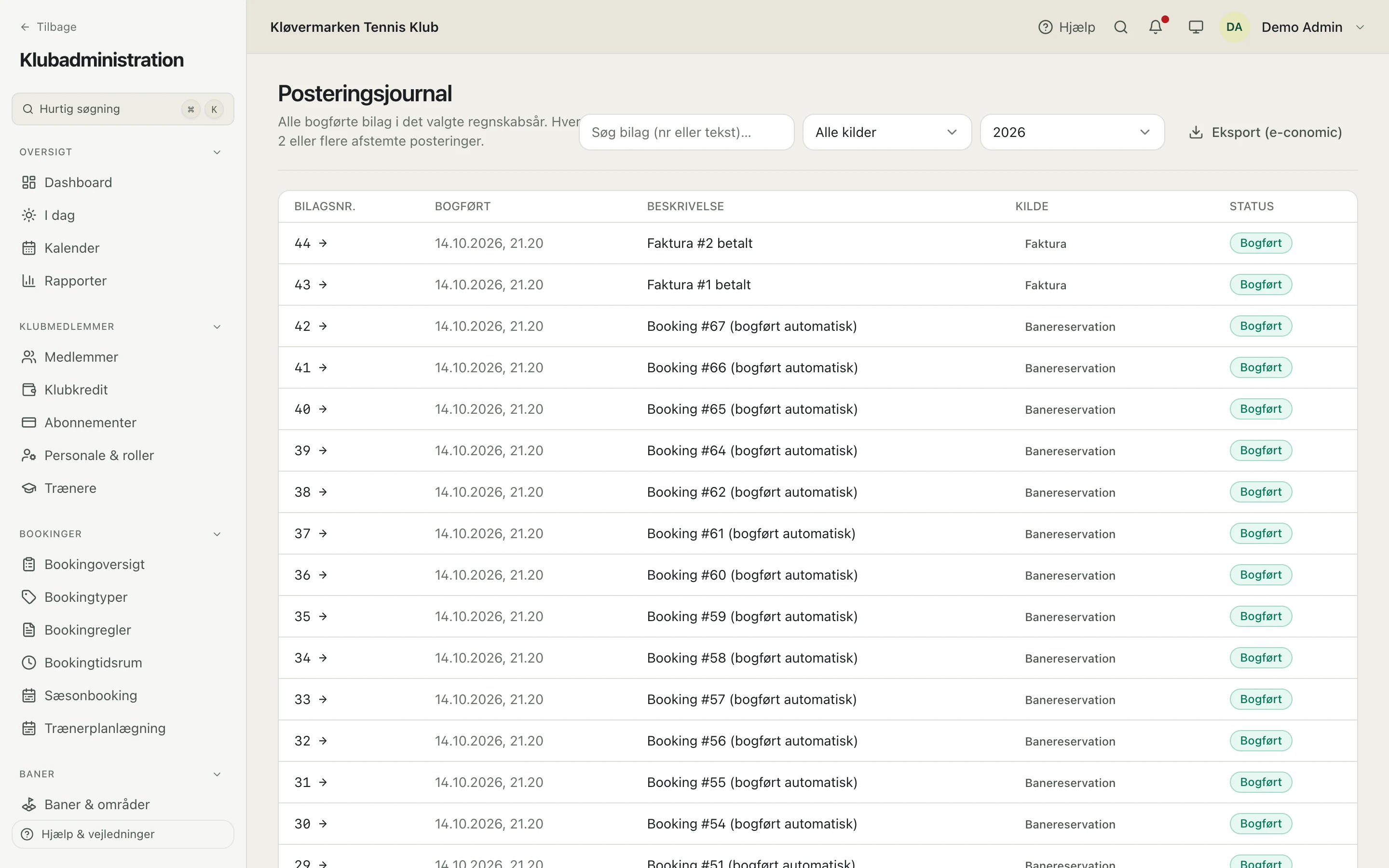Click the monitor display icon in top bar
Image resolution: width=1389 pixels, height=868 pixels.
tap(1196, 27)
